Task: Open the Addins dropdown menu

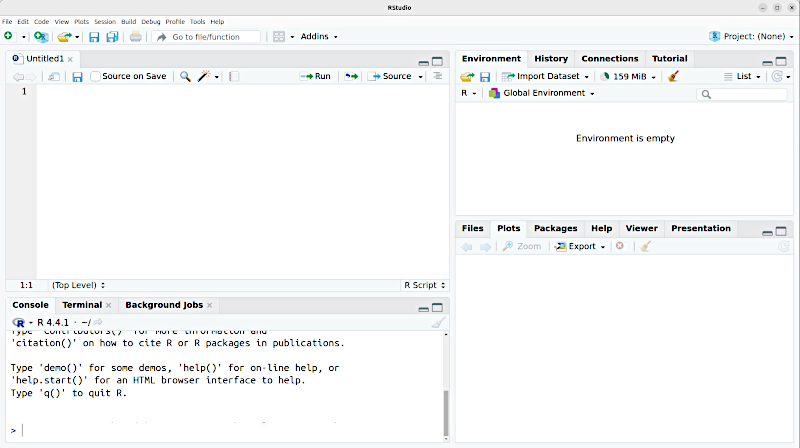Action: [319, 37]
